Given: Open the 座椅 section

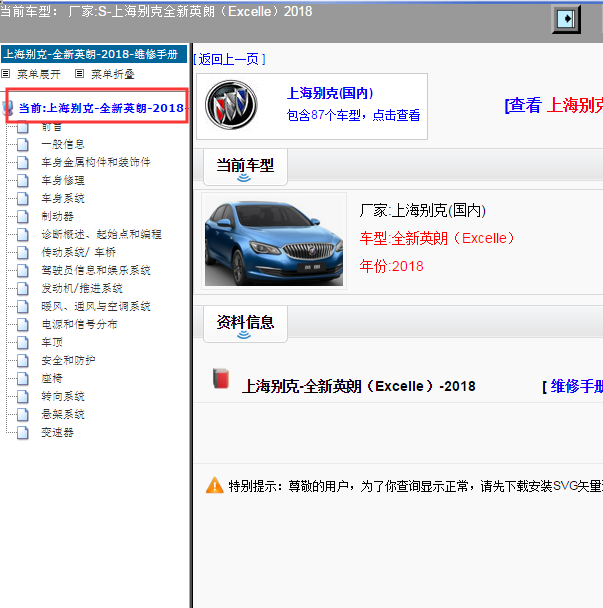Looking at the screenshot, I should pyautogui.click(x=52, y=378).
